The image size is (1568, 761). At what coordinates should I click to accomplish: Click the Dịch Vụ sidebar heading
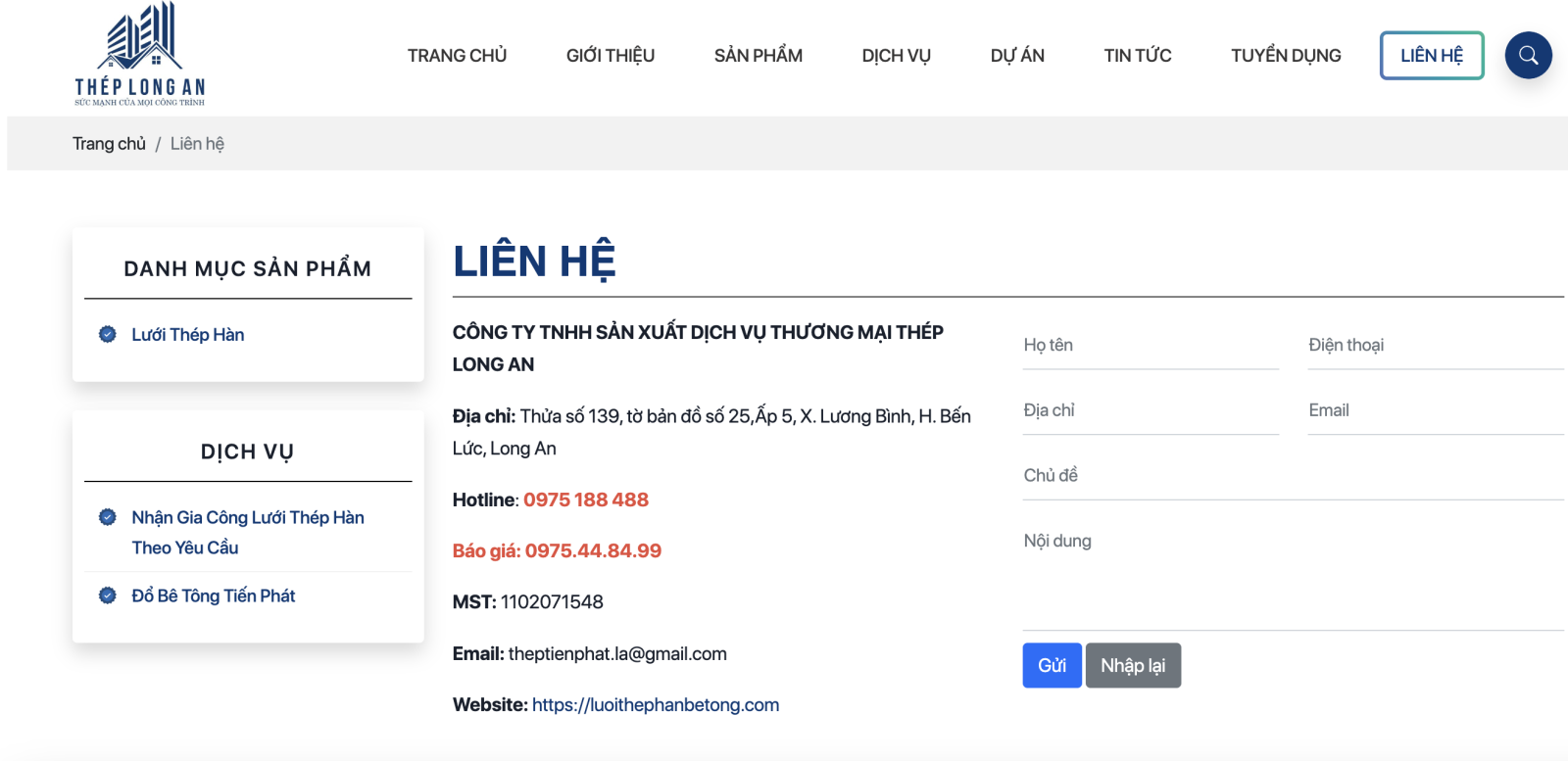click(248, 452)
